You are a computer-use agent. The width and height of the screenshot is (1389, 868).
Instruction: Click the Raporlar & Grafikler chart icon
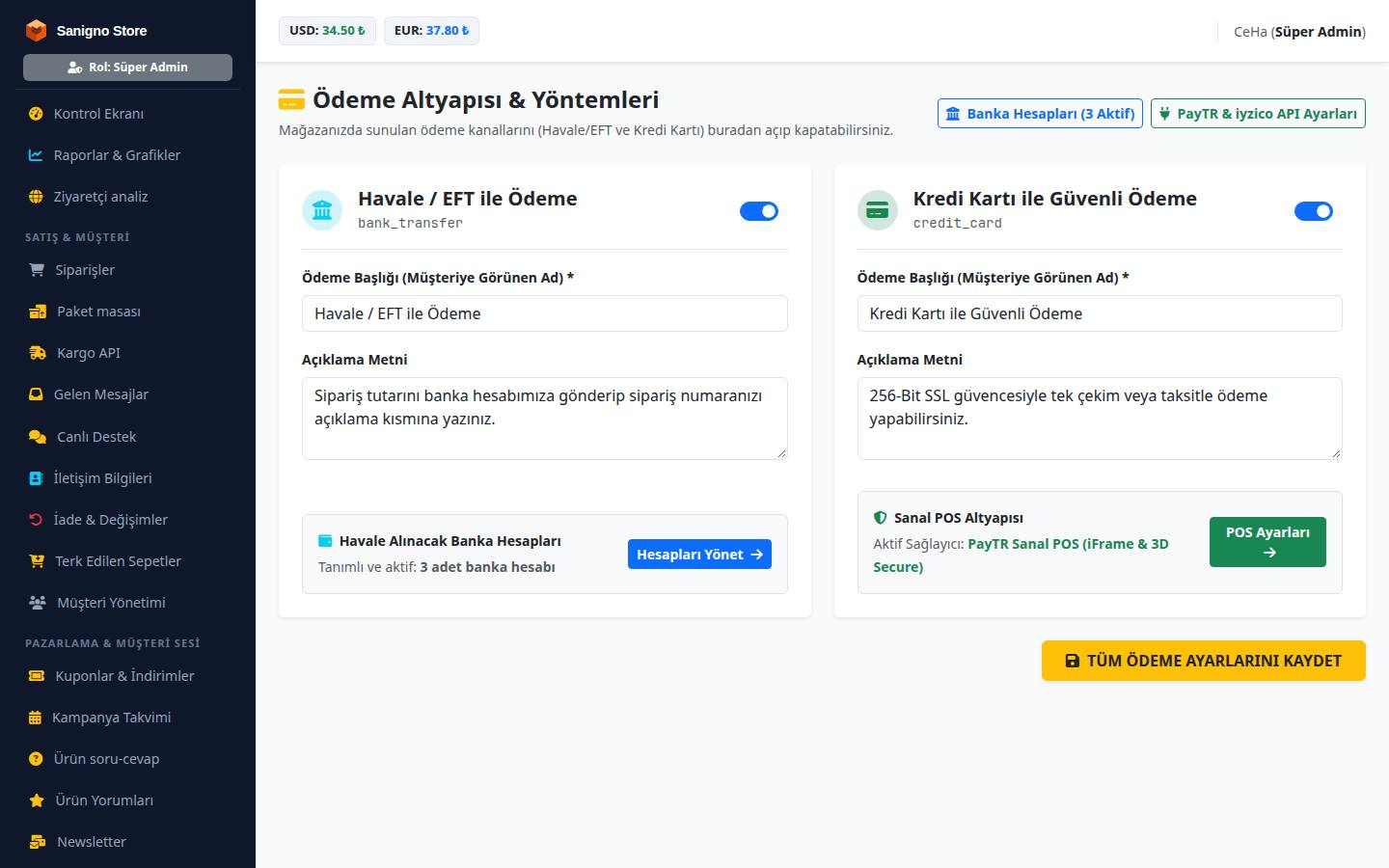pos(36,155)
